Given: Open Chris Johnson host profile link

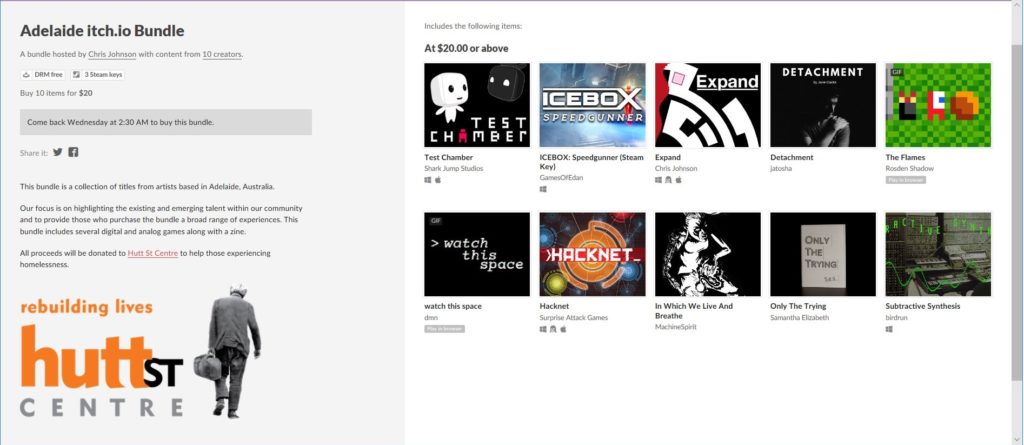Looking at the screenshot, I should click(112, 55).
